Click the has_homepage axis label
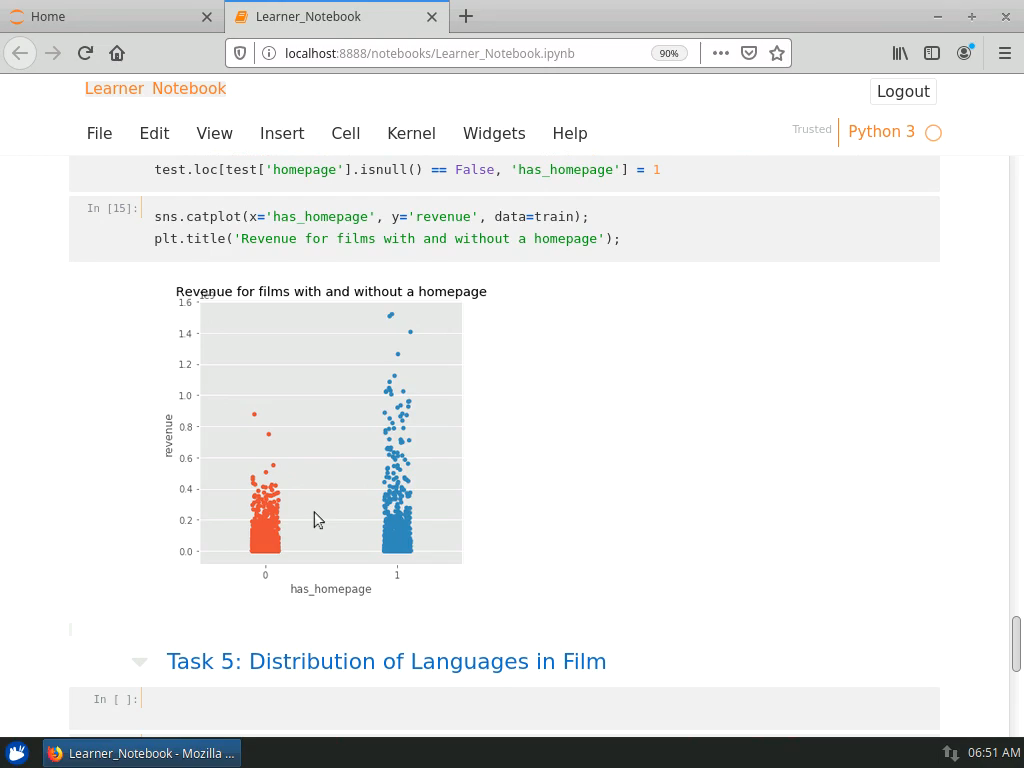The width and height of the screenshot is (1024, 768). [330, 589]
